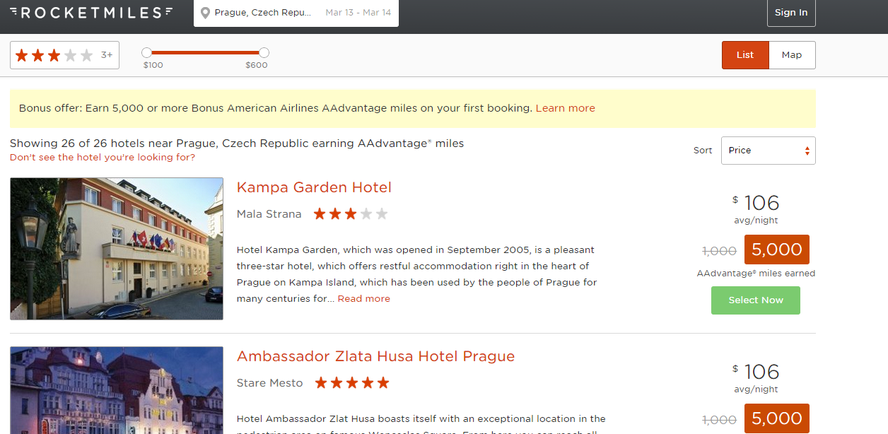Click the Rocketmiles logo
Viewport: 888px width, 434px height.
click(x=91, y=12)
